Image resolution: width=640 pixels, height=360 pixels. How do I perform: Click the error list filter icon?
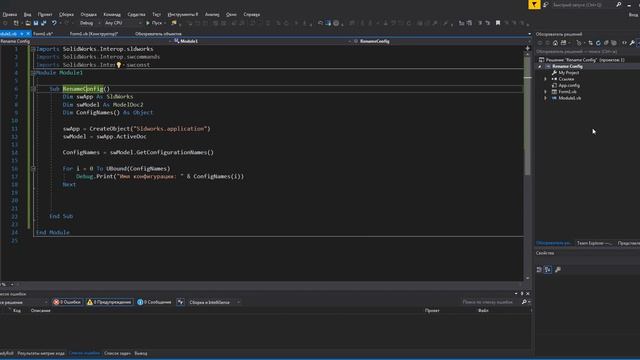point(180,302)
